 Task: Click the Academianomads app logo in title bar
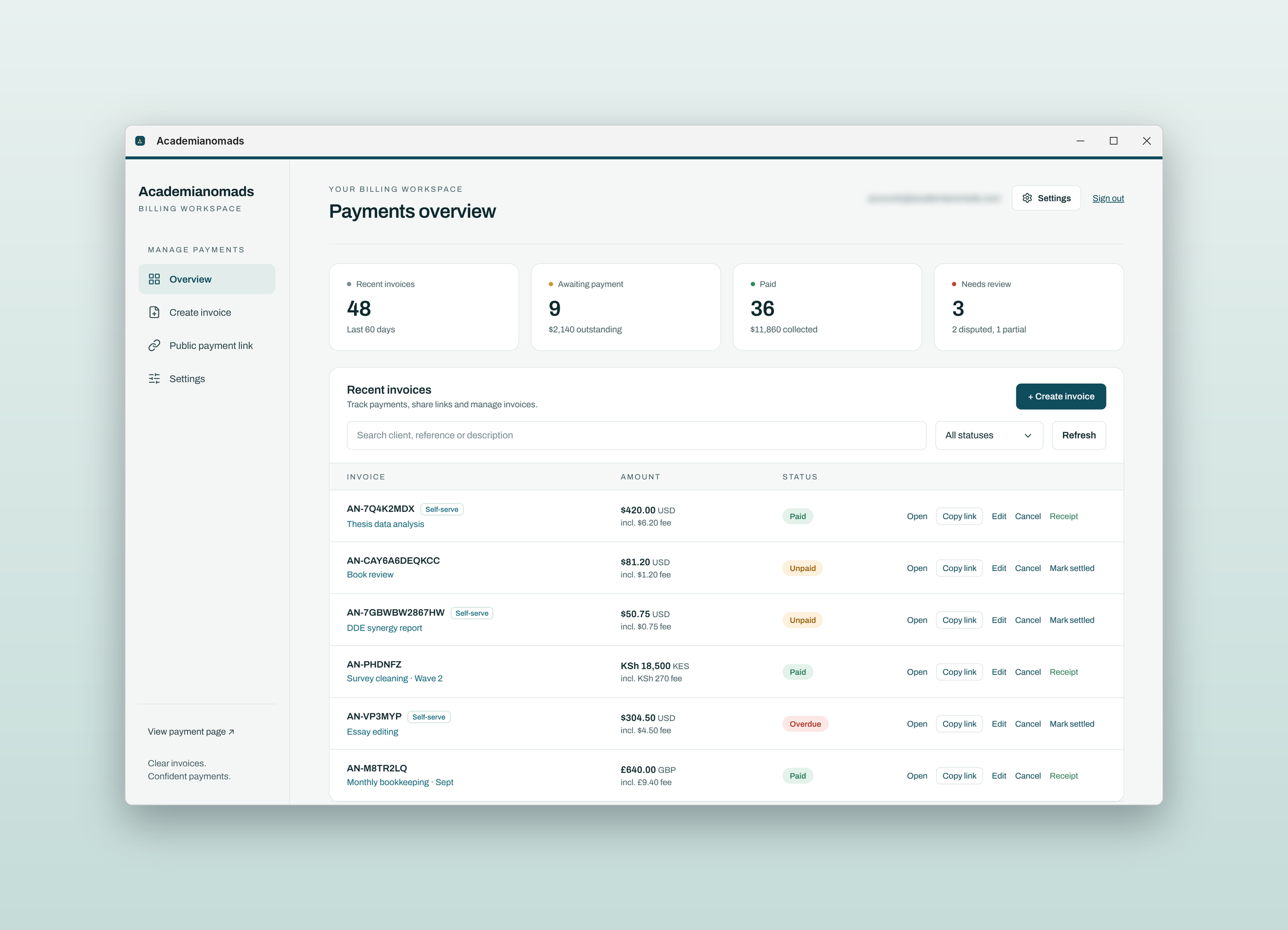(140, 141)
